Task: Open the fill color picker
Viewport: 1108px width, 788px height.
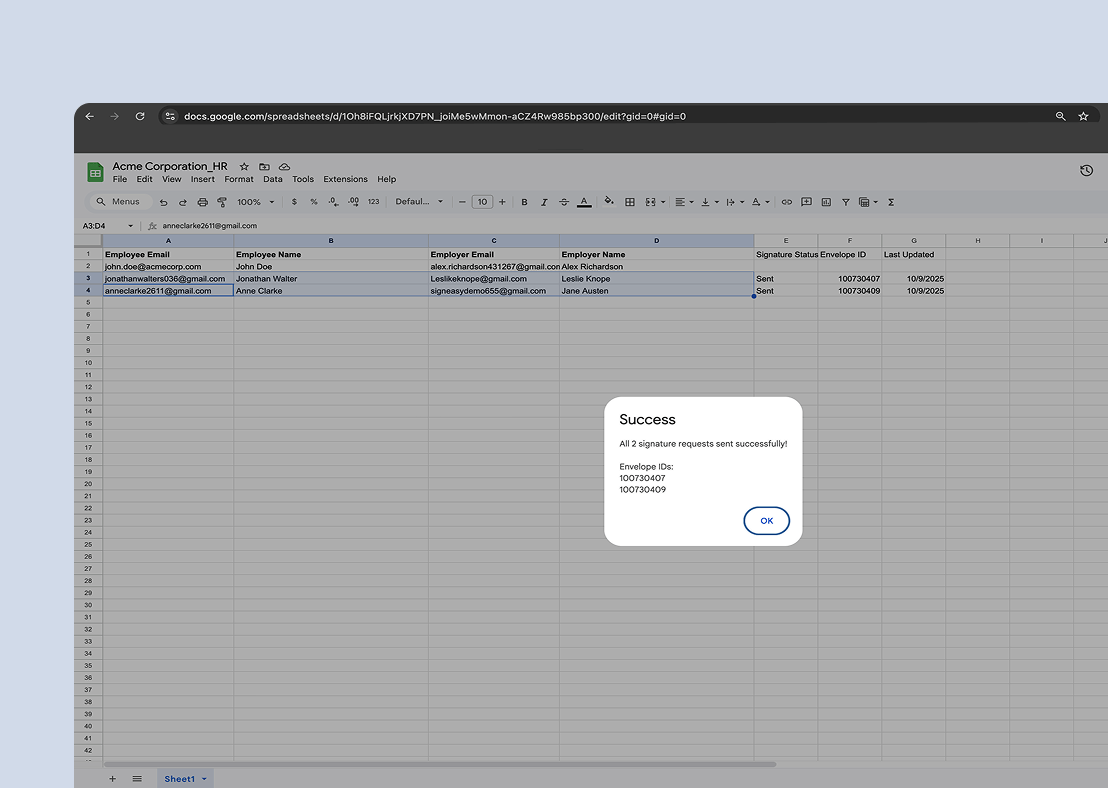Action: tap(609, 202)
